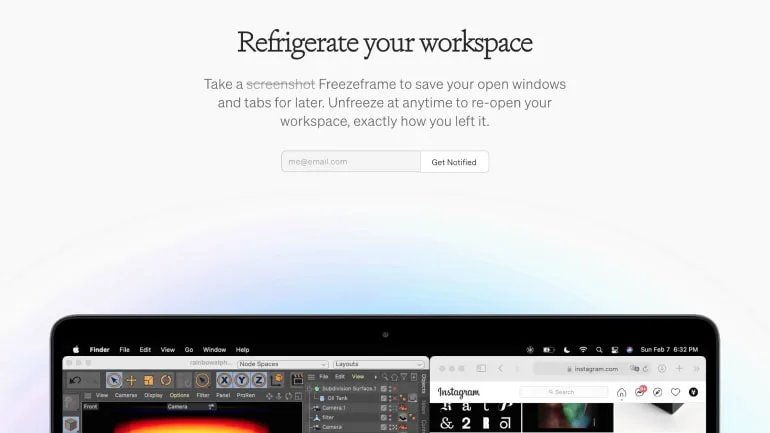Open Instagram explore compass icon

(658, 392)
